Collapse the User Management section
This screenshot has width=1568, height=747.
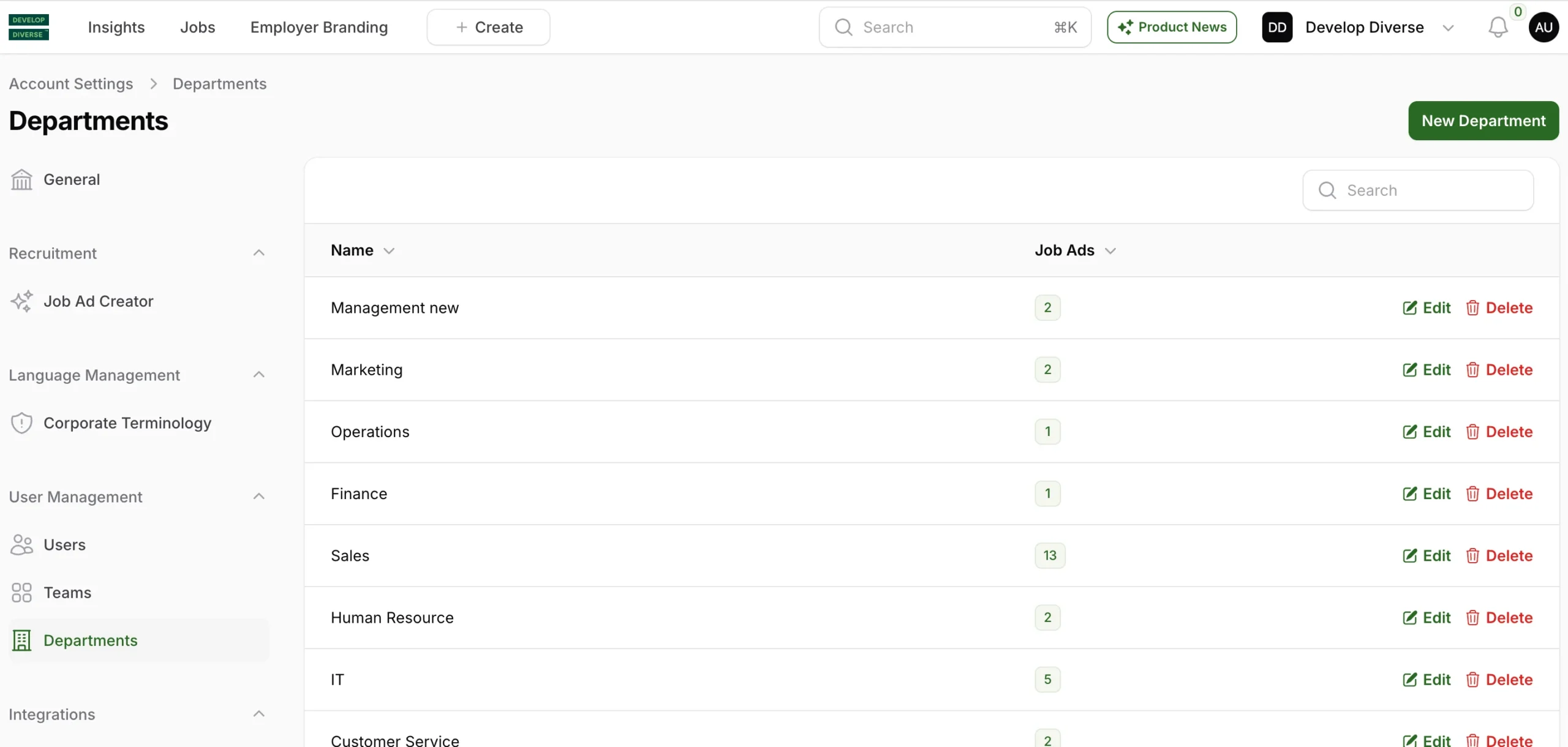pyautogui.click(x=259, y=497)
